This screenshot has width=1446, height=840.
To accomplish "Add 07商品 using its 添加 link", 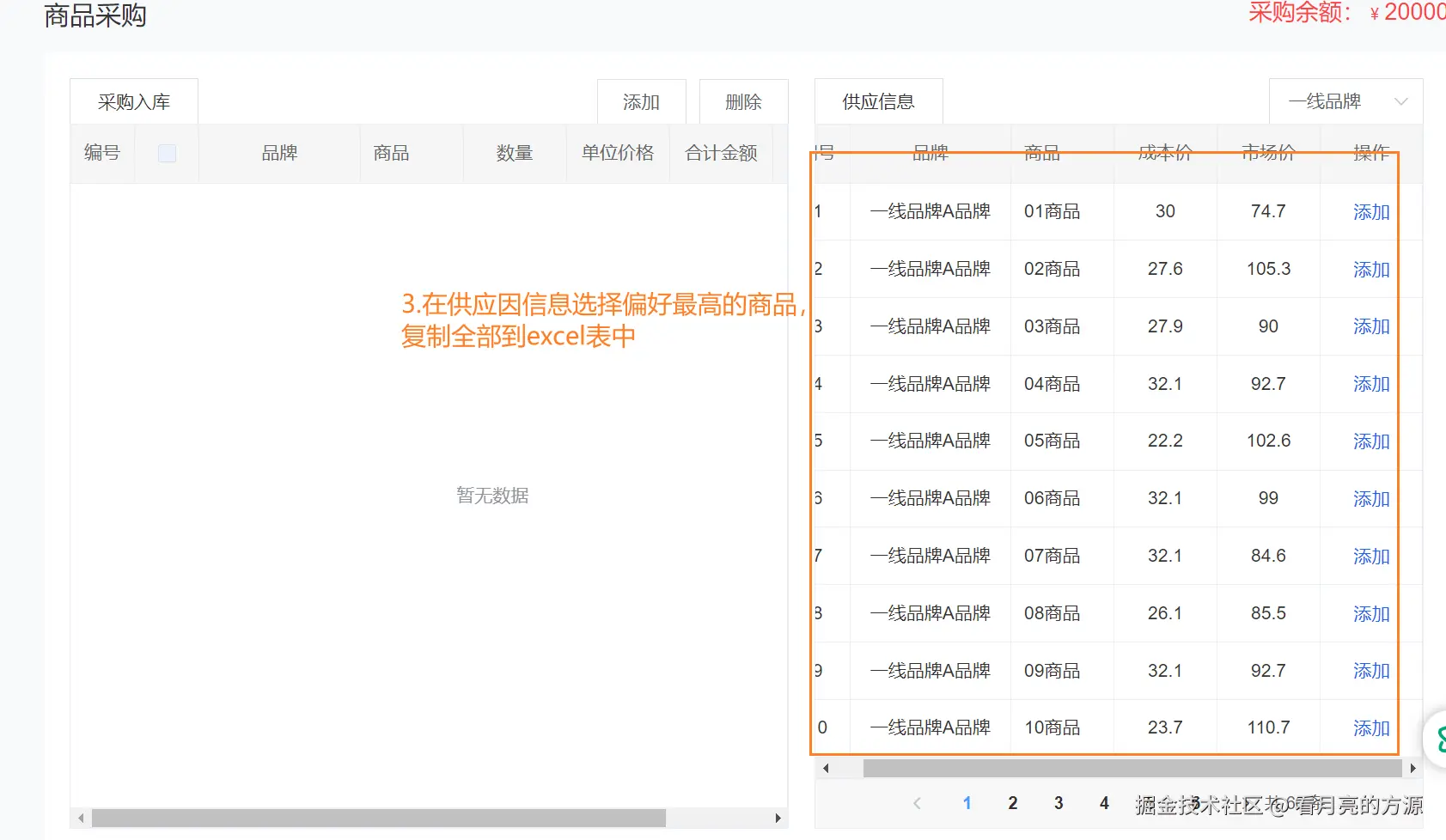I will click(1371, 556).
